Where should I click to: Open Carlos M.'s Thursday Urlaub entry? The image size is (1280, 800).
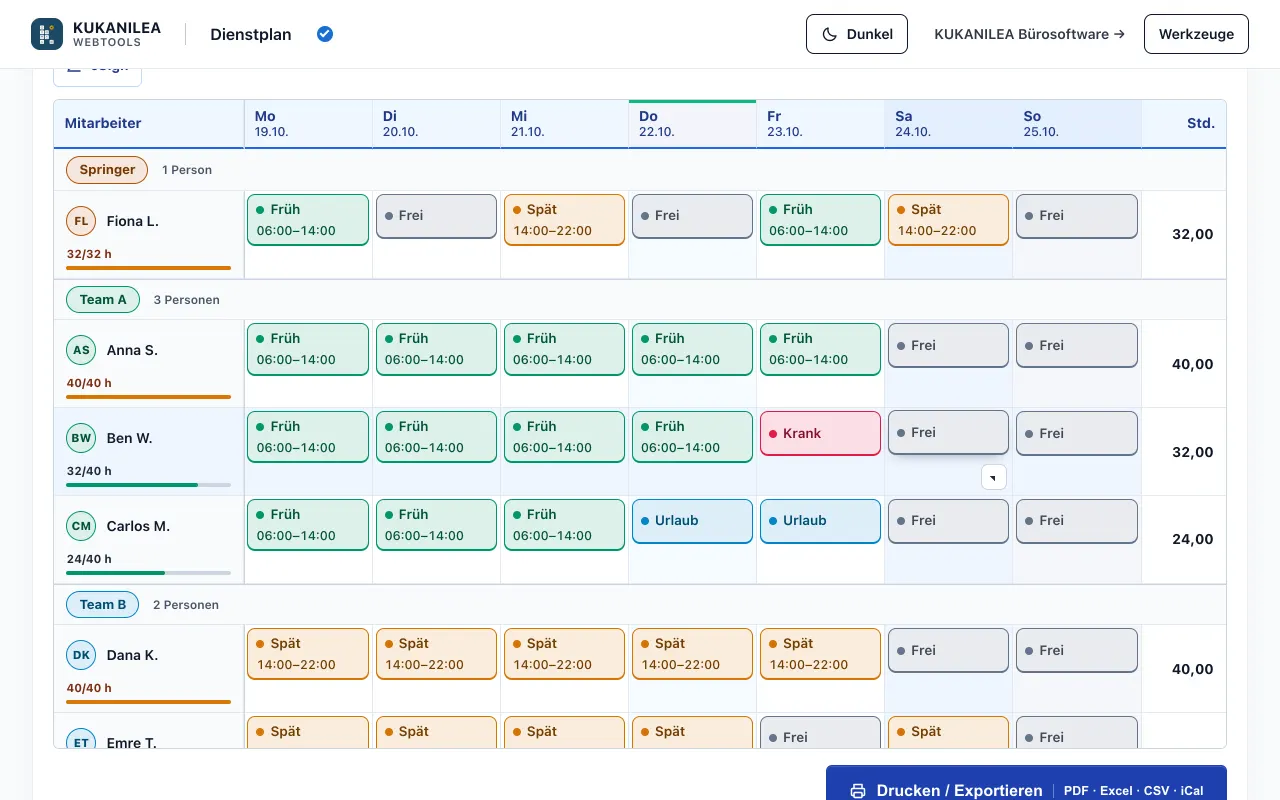pos(692,521)
